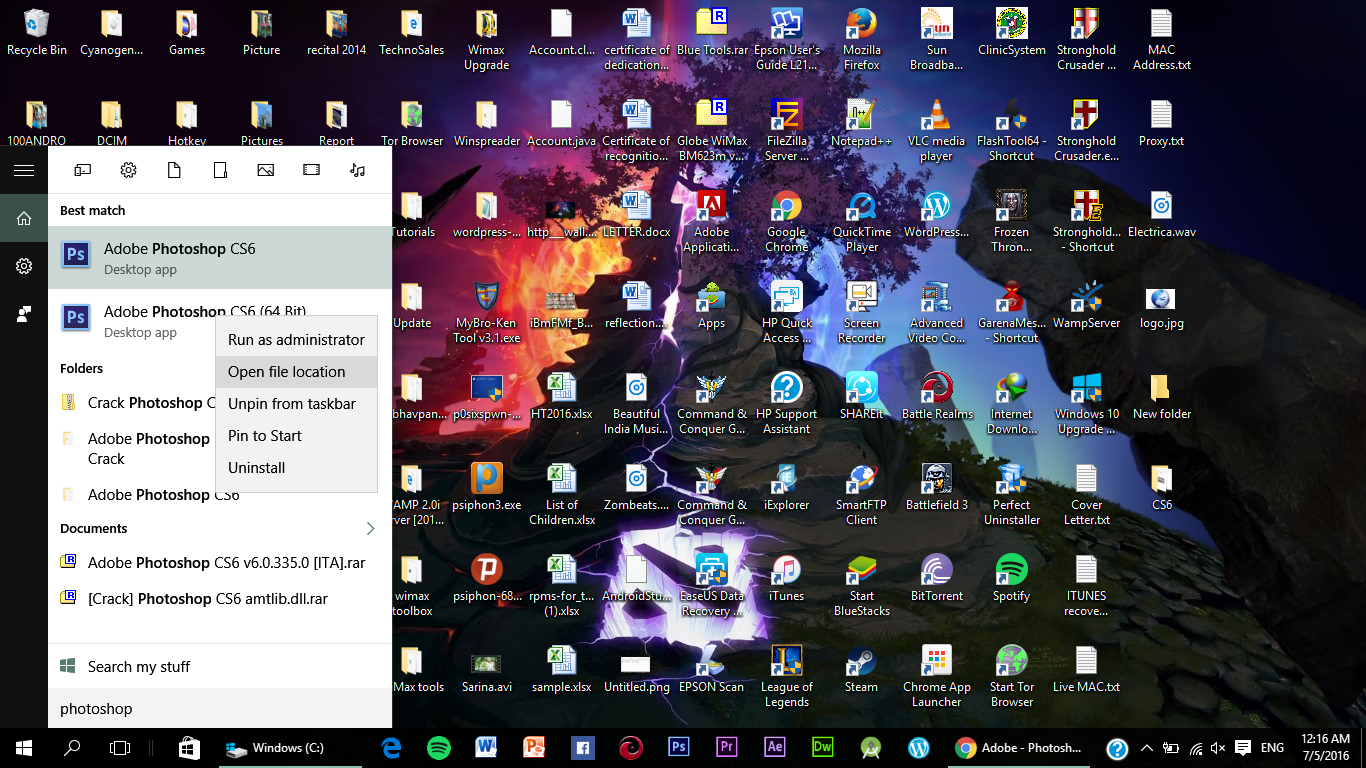Viewport: 1366px width, 768px height.
Task: Open Adobe Photoshop CS6 ITA.rar document
Action: click(220, 563)
